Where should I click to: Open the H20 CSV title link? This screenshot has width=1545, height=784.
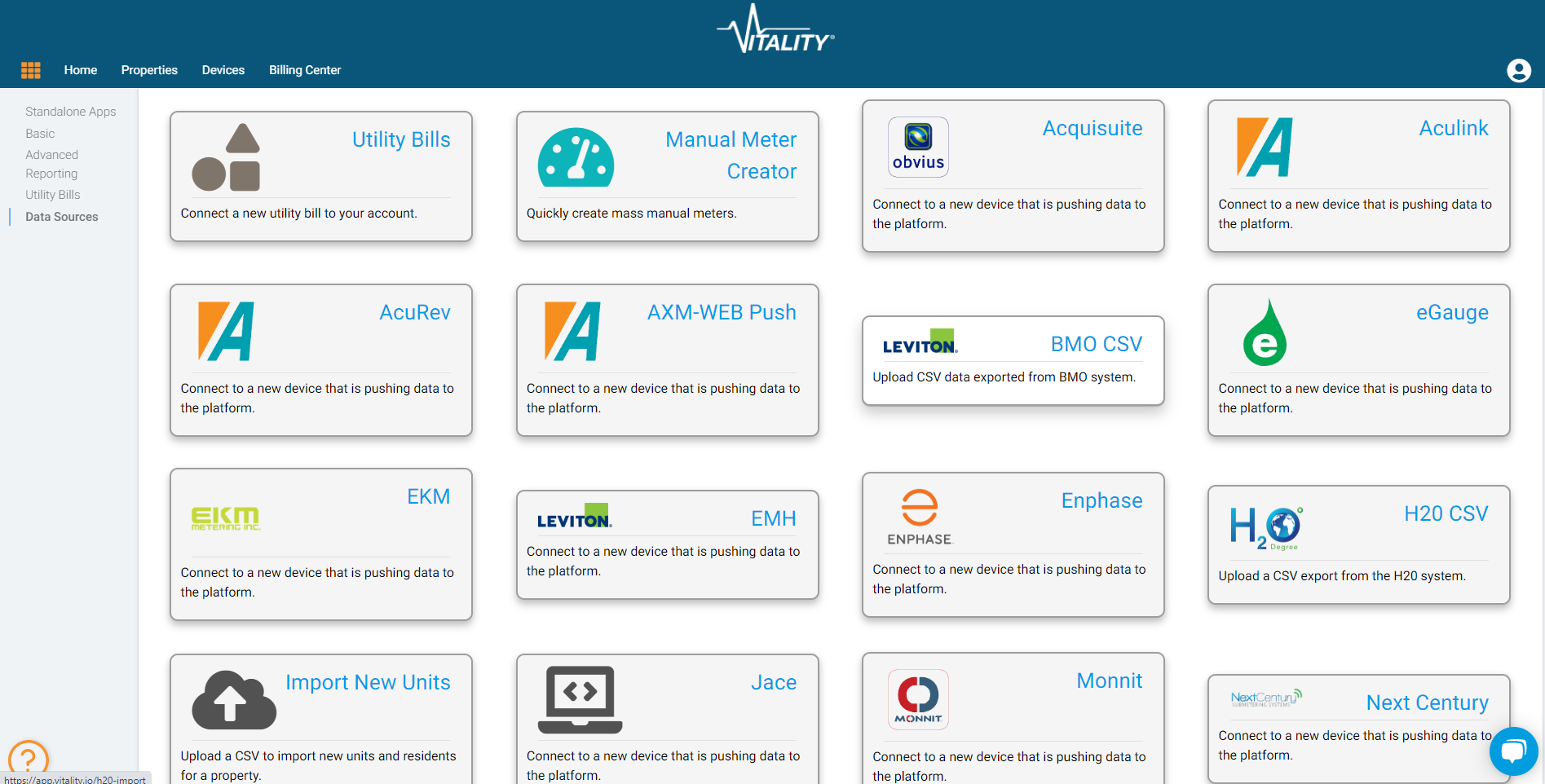(1446, 513)
